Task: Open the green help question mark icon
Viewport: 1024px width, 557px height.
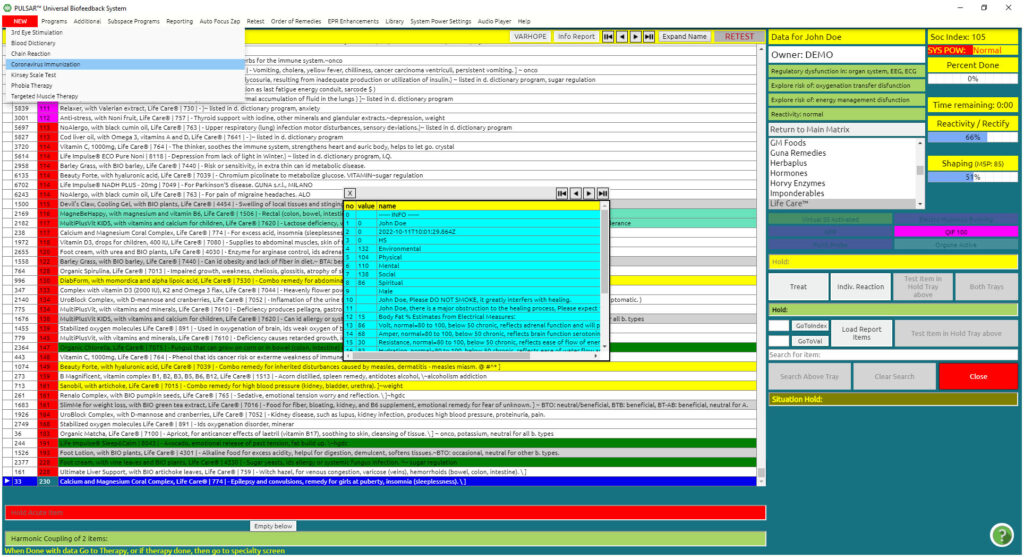Action: (1001, 534)
